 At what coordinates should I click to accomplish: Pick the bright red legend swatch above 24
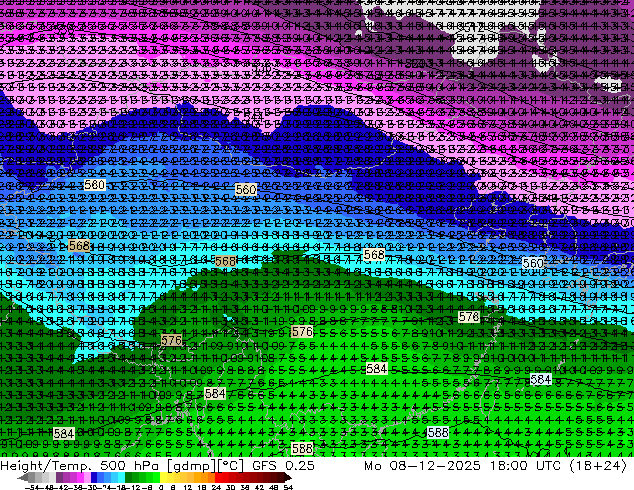[218, 477]
